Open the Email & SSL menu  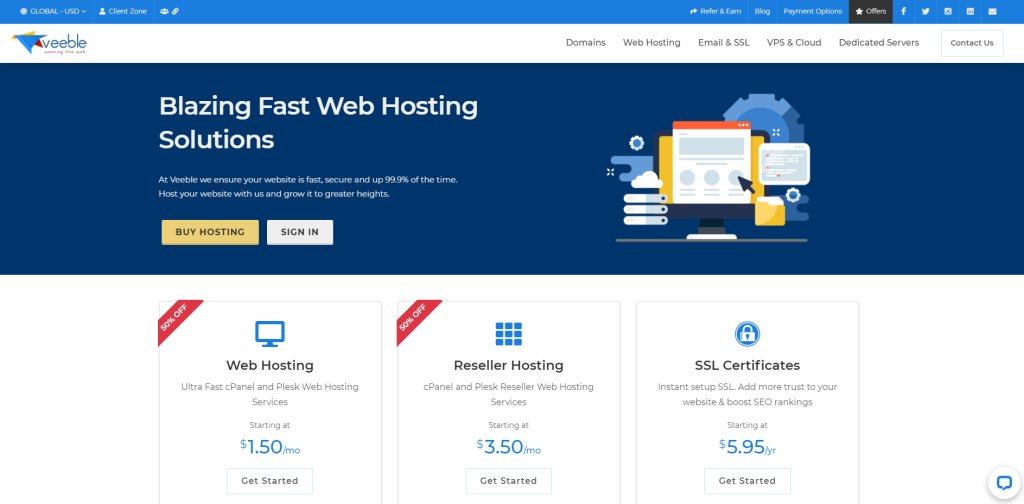(x=724, y=42)
